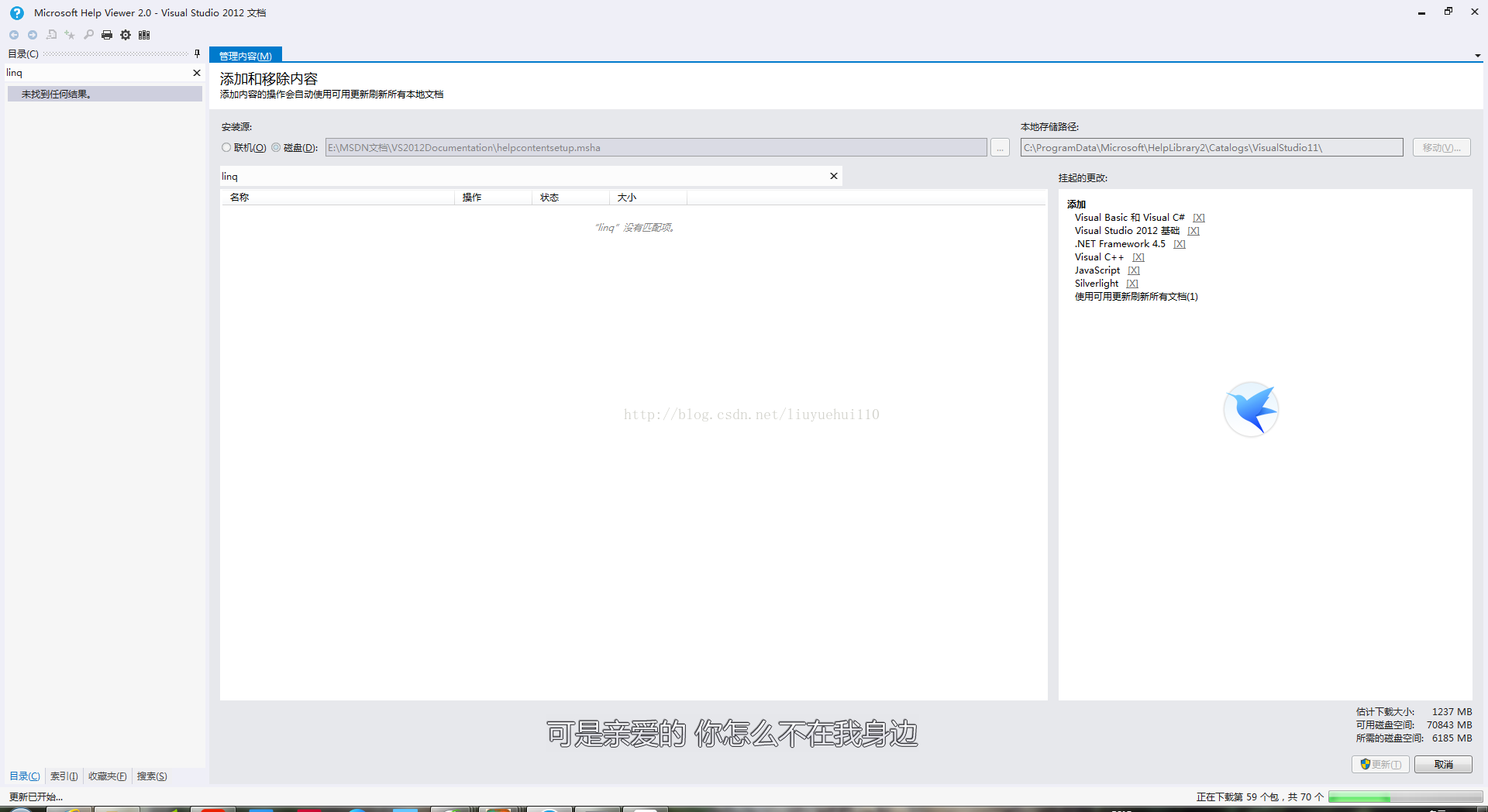Remove JavaScript pending item
The width and height of the screenshot is (1488, 812).
point(1133,270)
